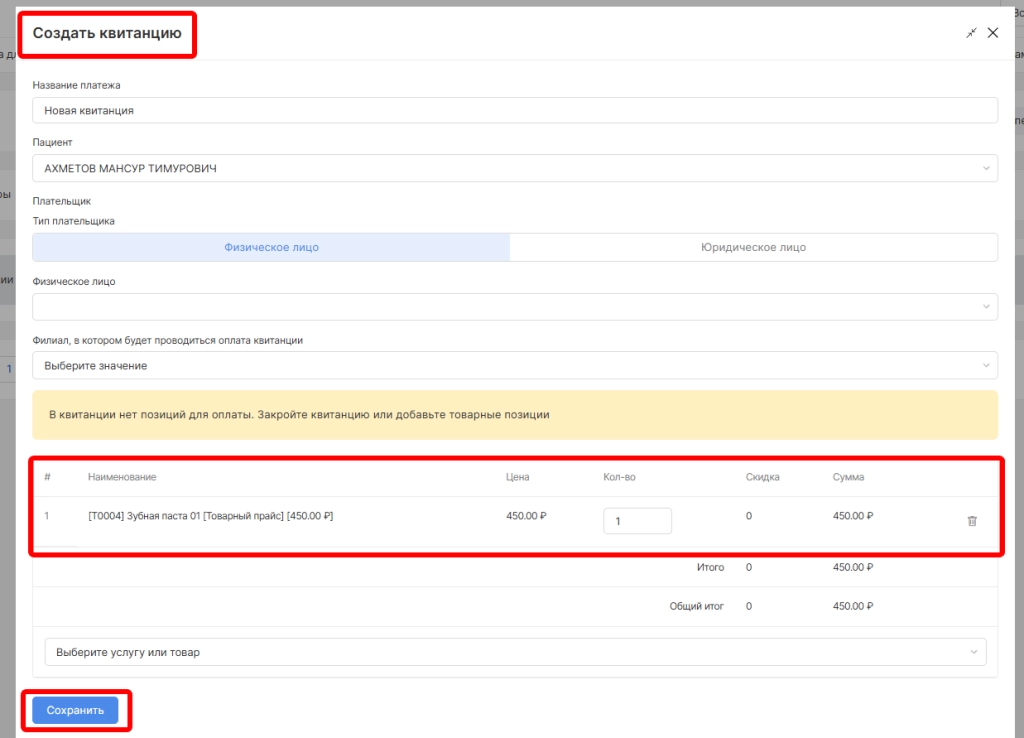Select Физическое лицо payer type

(271, 247)
